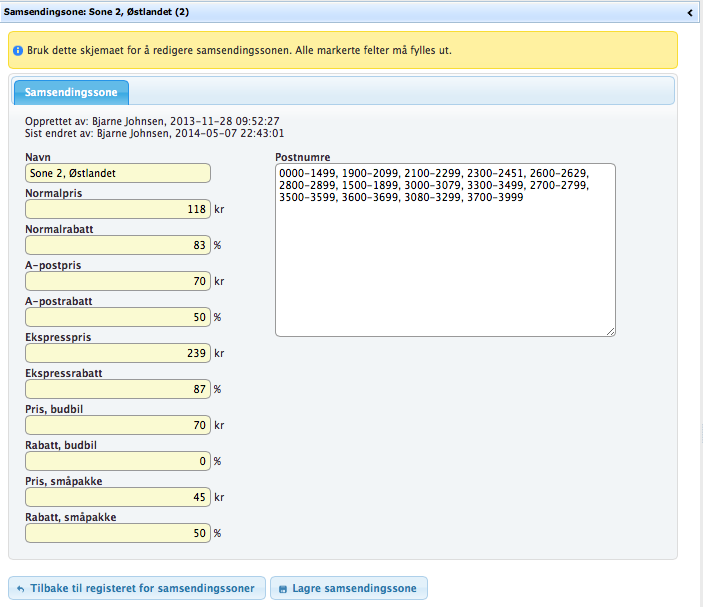Click the save disk icon on Lagre button
703x607 pixels.
point(283,588)
